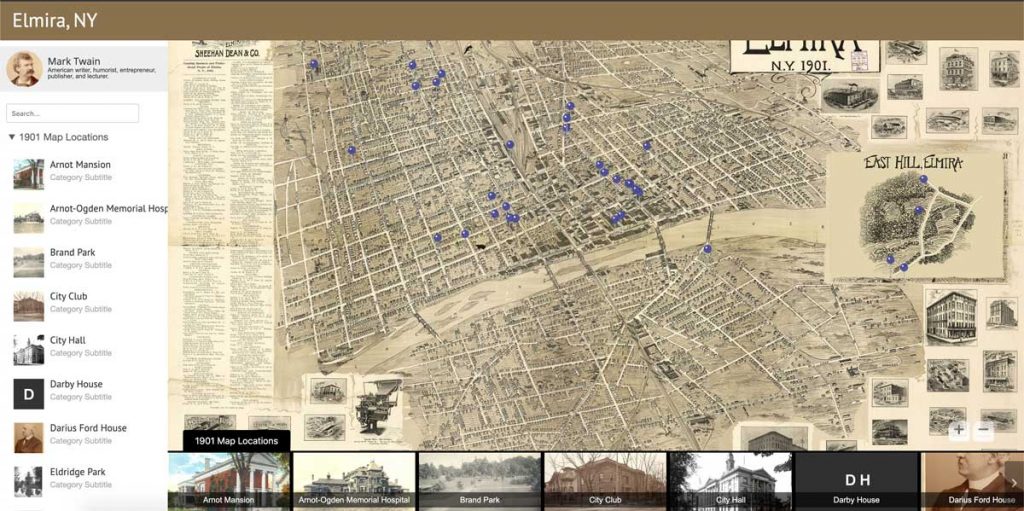Click the Search input field
This screenshot has height=511, width=1024.
72,113
